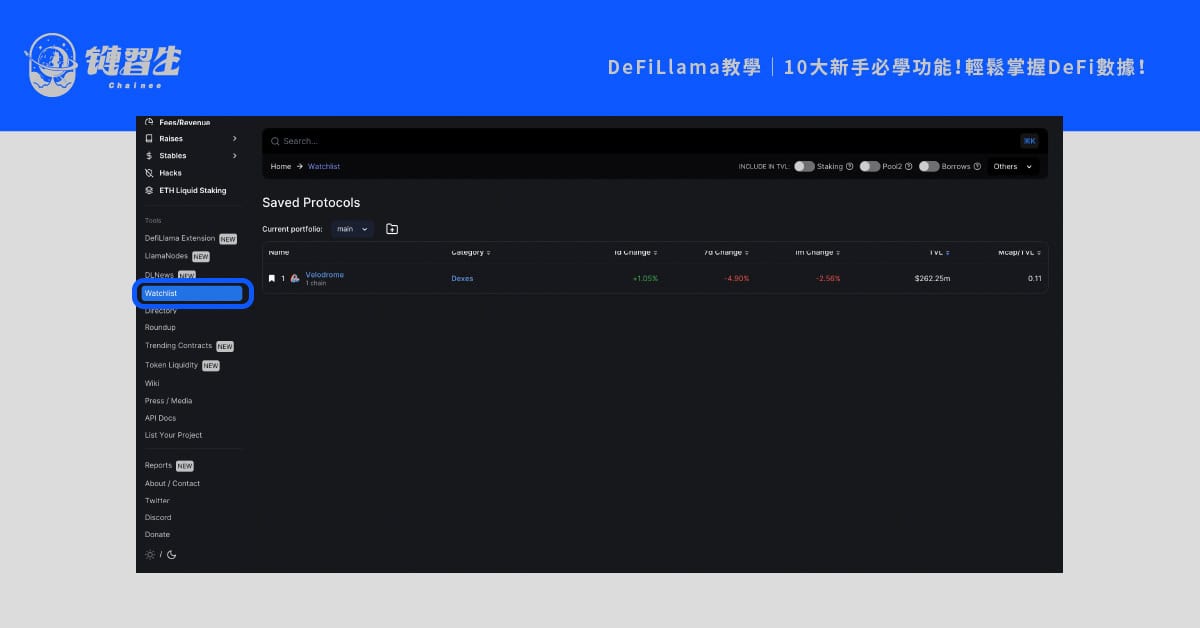Select Watchlist in the sidebar
Viewport: 1200px width, 628px height.
[x=193, y=294]
